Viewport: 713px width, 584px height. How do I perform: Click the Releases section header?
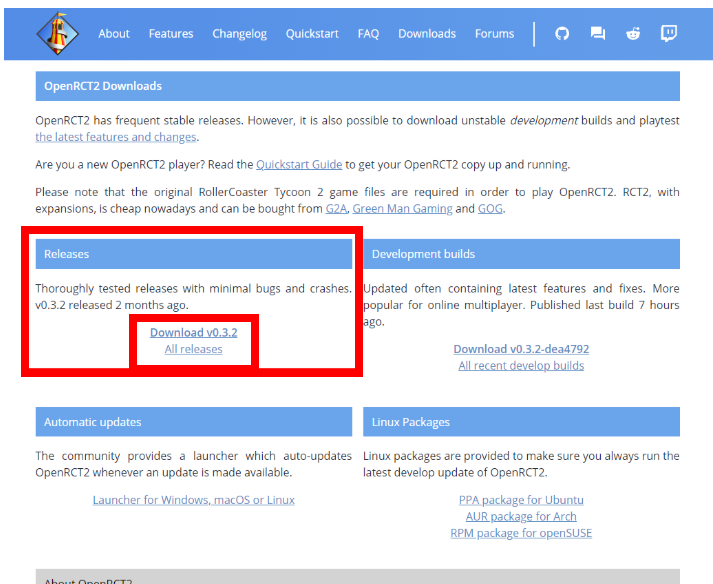click(194, 254)
